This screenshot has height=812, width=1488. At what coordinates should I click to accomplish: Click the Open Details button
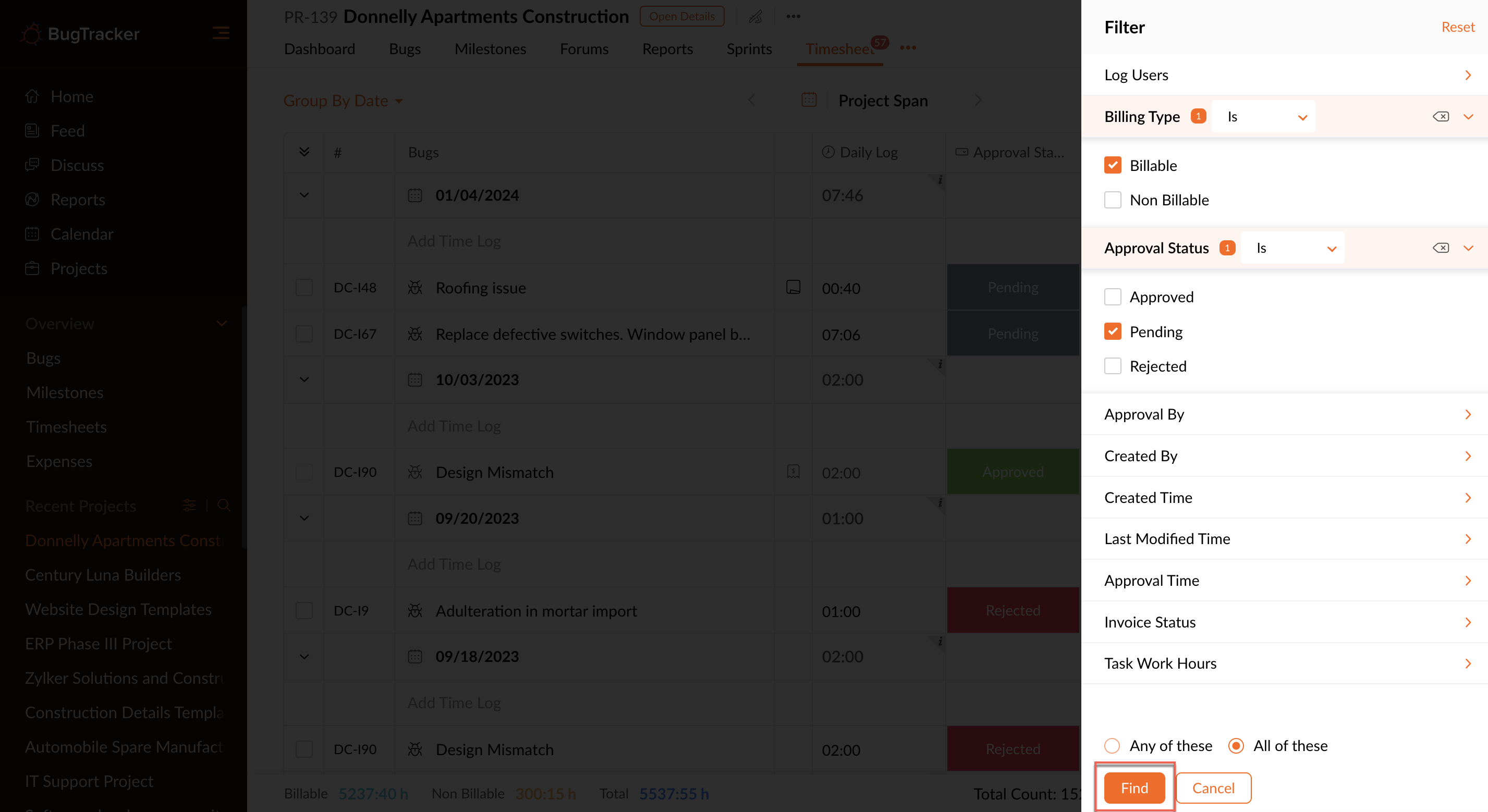[x=681, y=16]
